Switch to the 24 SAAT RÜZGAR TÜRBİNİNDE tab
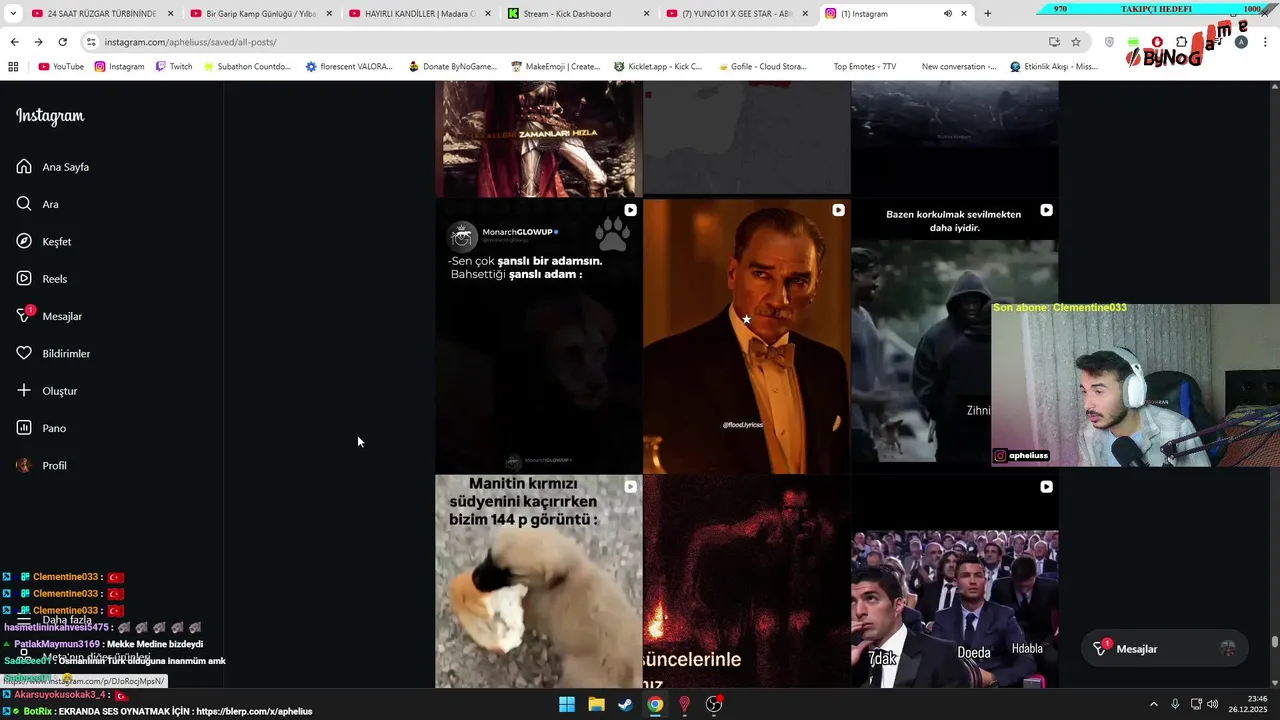The height and width of the screenshot is (720, 1280). point(101,14)
